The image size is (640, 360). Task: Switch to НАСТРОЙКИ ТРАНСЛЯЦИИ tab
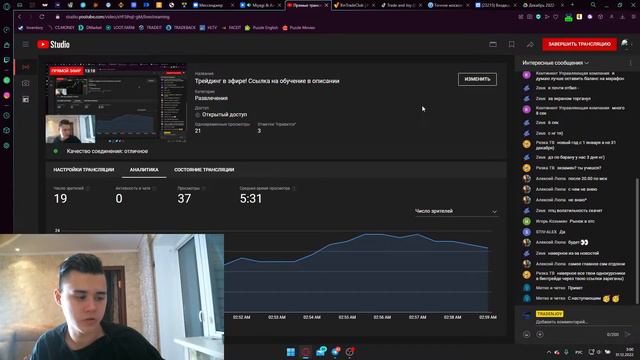[x=84, y=170]
